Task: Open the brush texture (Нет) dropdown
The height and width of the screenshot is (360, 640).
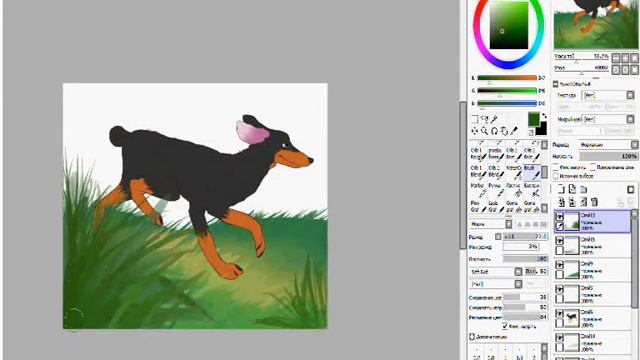Action: tap(496, 284)
